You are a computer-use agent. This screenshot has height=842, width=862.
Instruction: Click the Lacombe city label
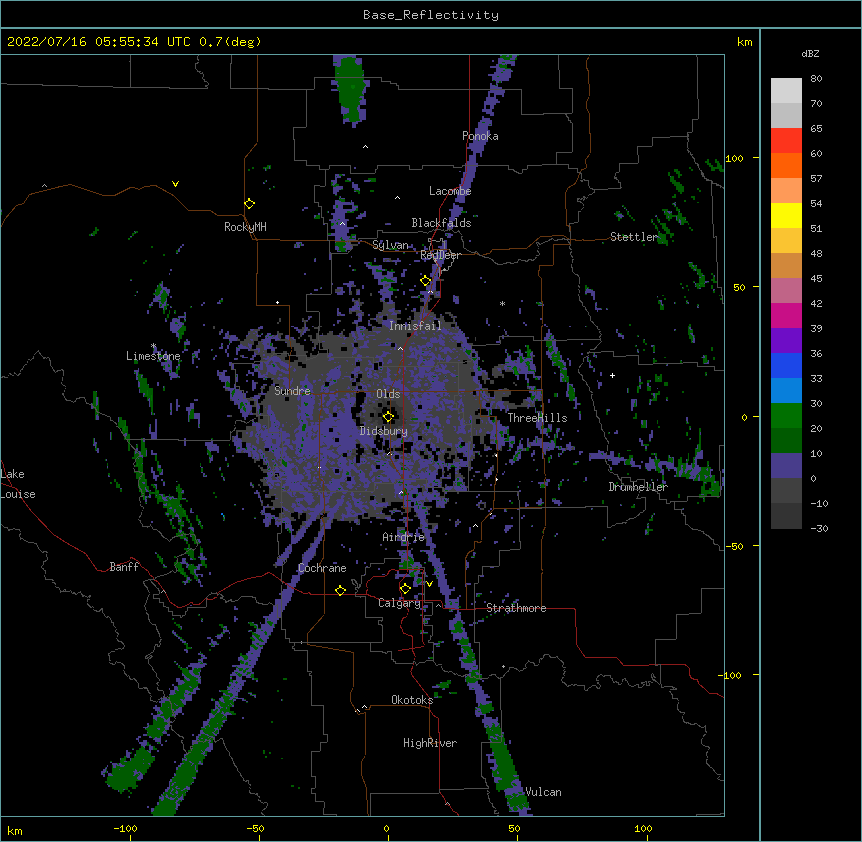tap(450, 191)
